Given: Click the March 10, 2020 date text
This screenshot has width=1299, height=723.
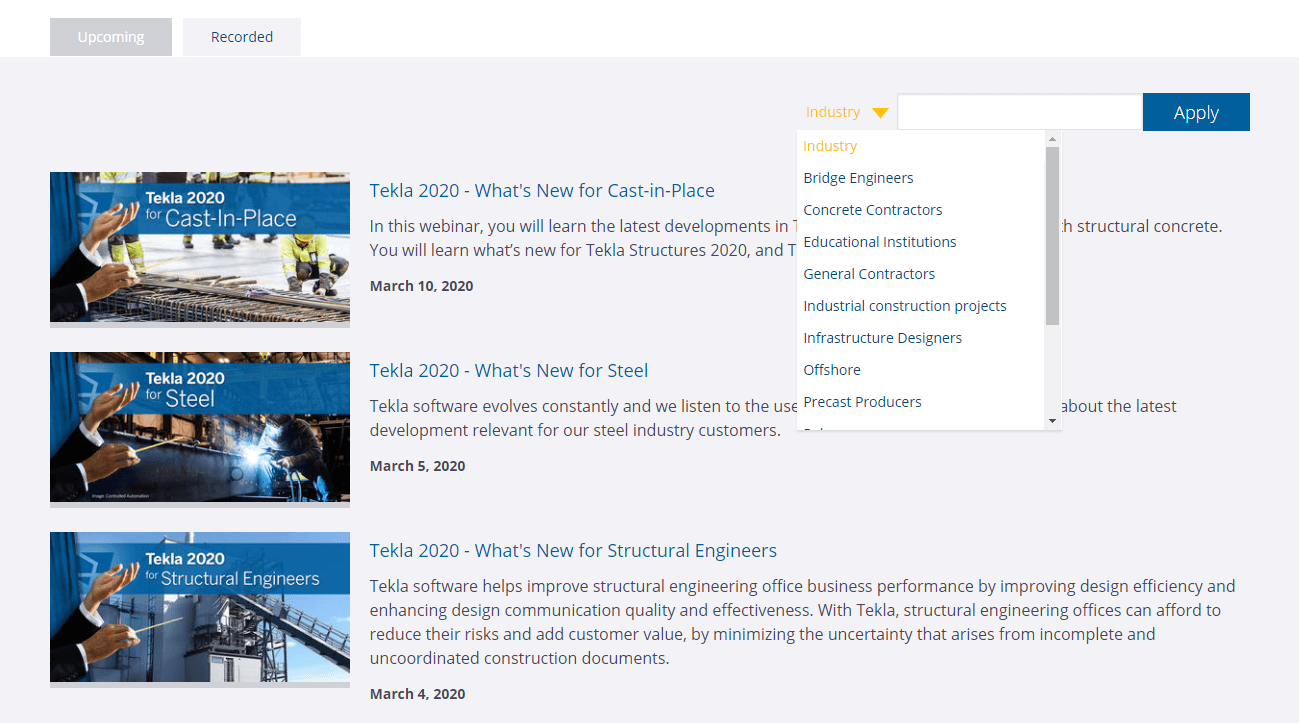Looking at the screenshot, I should [421, 286].
